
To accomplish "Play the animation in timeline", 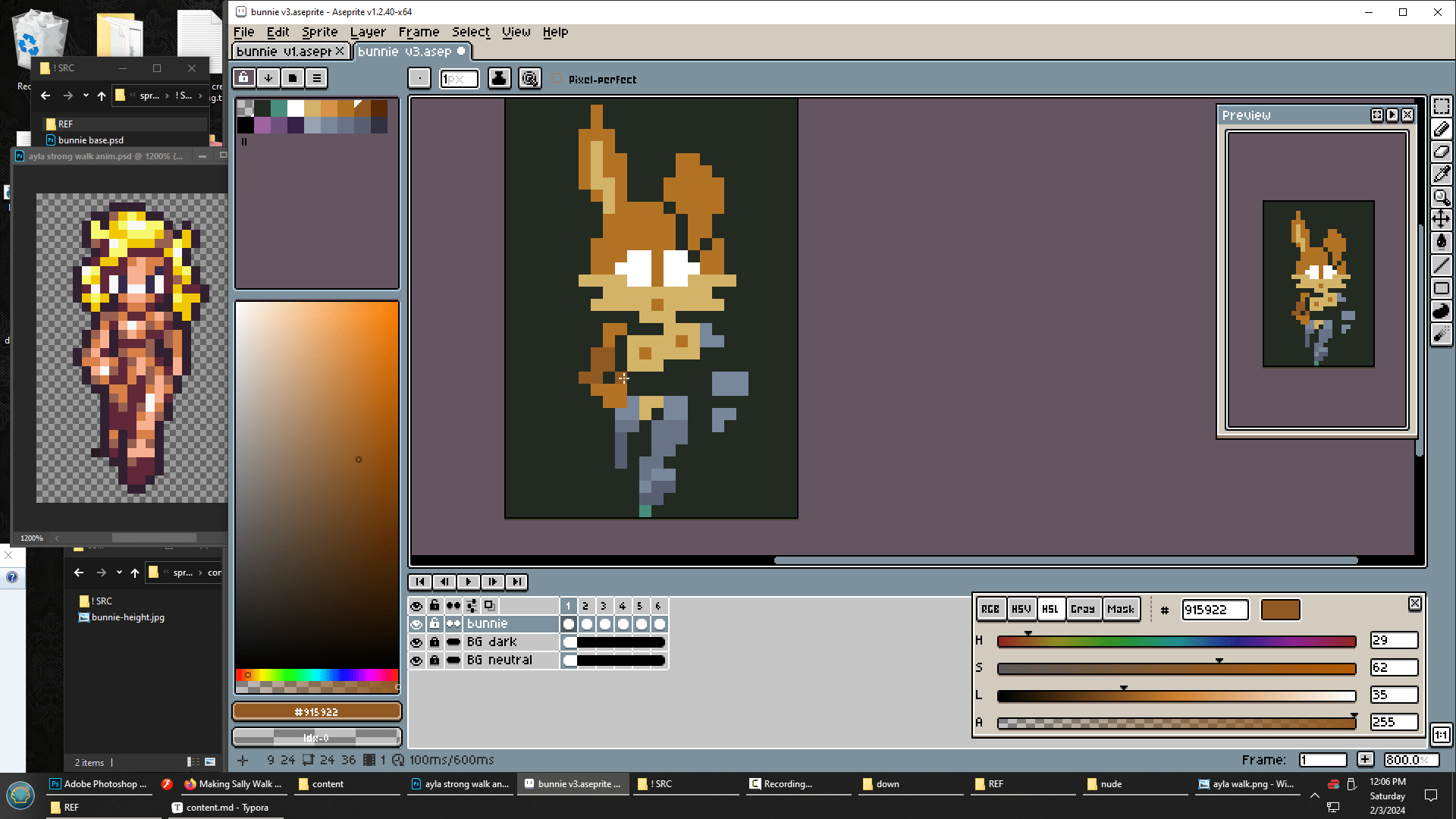I will [x=469, y=582].
